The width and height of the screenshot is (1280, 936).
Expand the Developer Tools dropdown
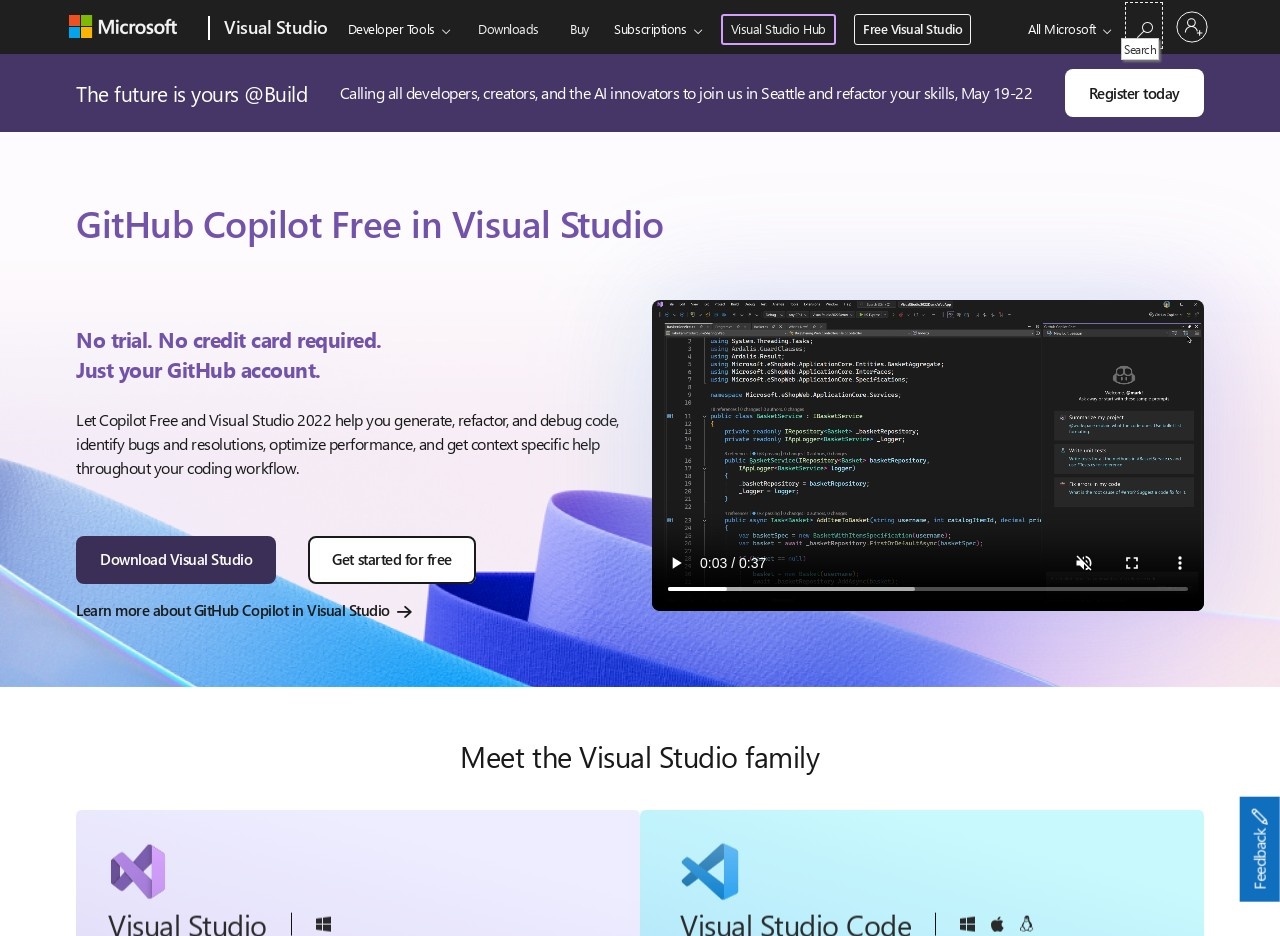(398, 29)
